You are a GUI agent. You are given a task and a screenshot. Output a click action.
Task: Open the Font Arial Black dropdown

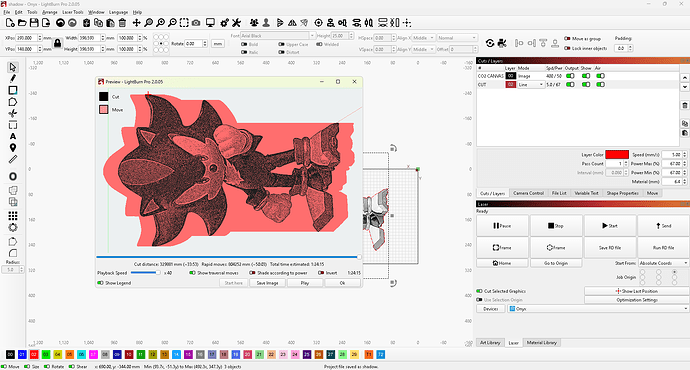click(x=278, y=36)
